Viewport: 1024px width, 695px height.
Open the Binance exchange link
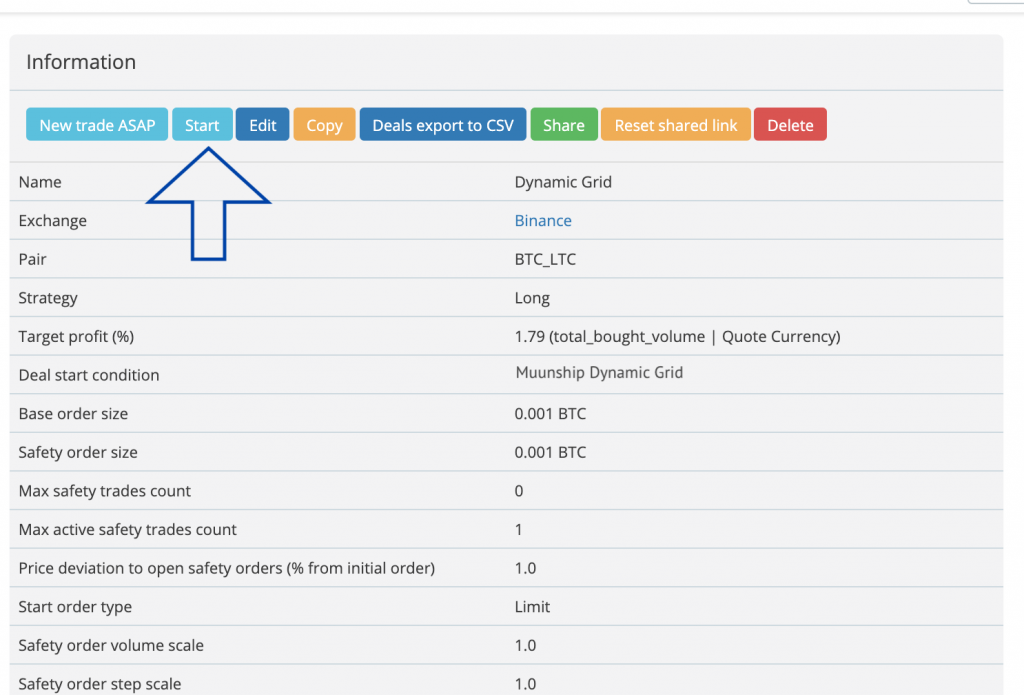point(543,221)
